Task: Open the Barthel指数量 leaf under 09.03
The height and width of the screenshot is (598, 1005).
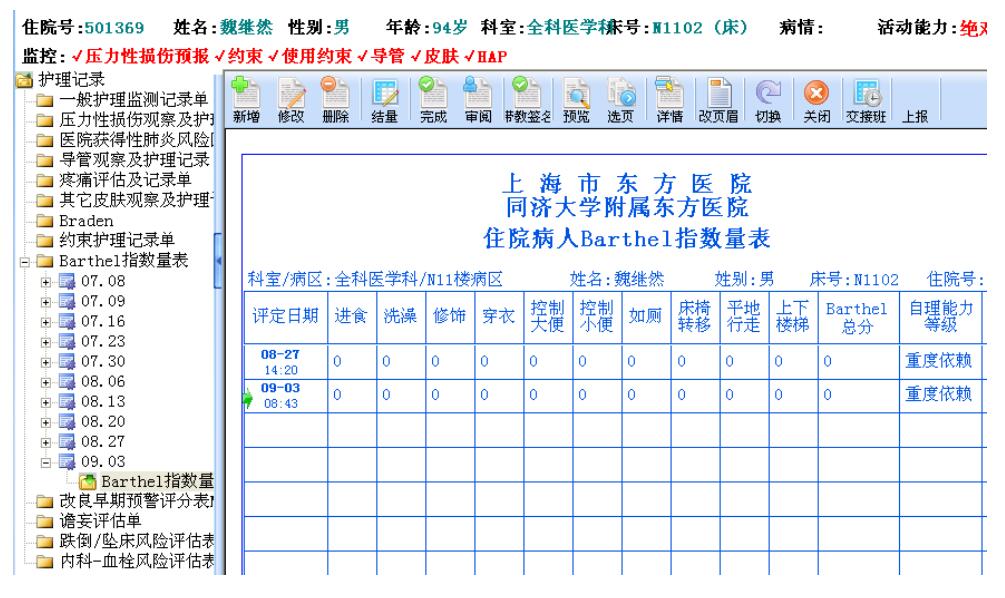Action: click(x=146, y=481)
